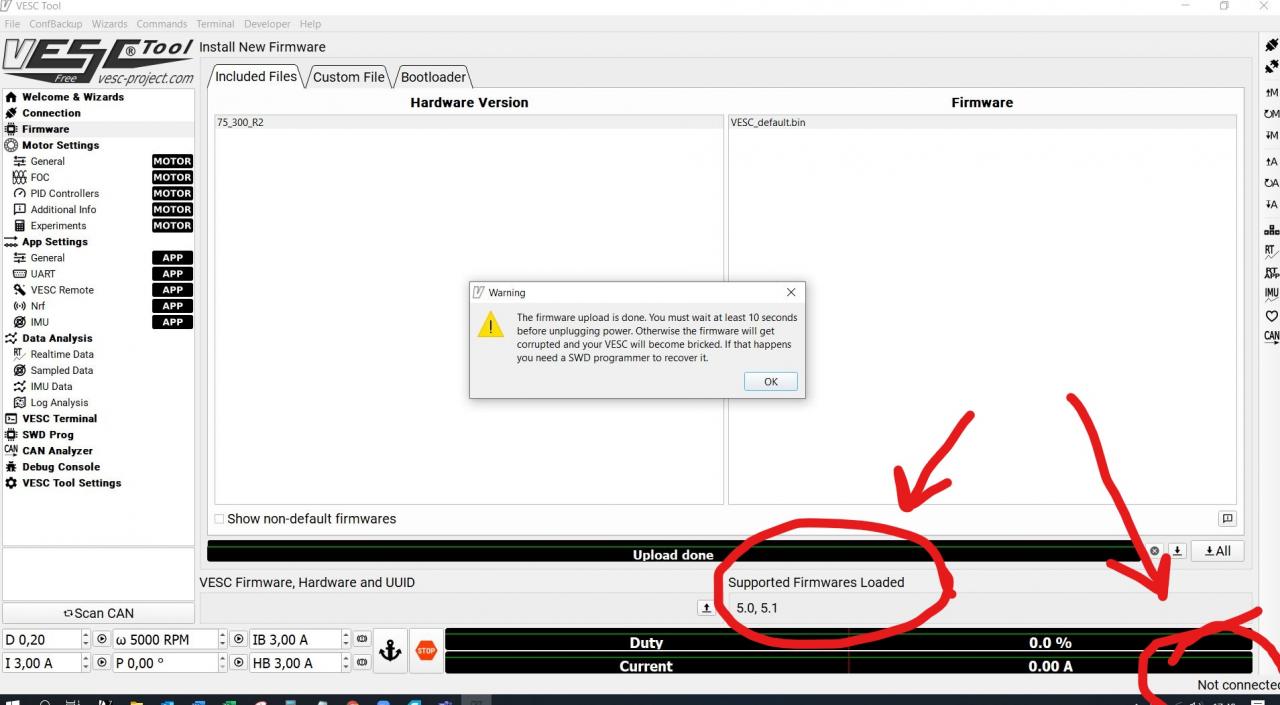The image size is (1280, 705).
Task: Click the All upload button
Action: [1217, 551]
